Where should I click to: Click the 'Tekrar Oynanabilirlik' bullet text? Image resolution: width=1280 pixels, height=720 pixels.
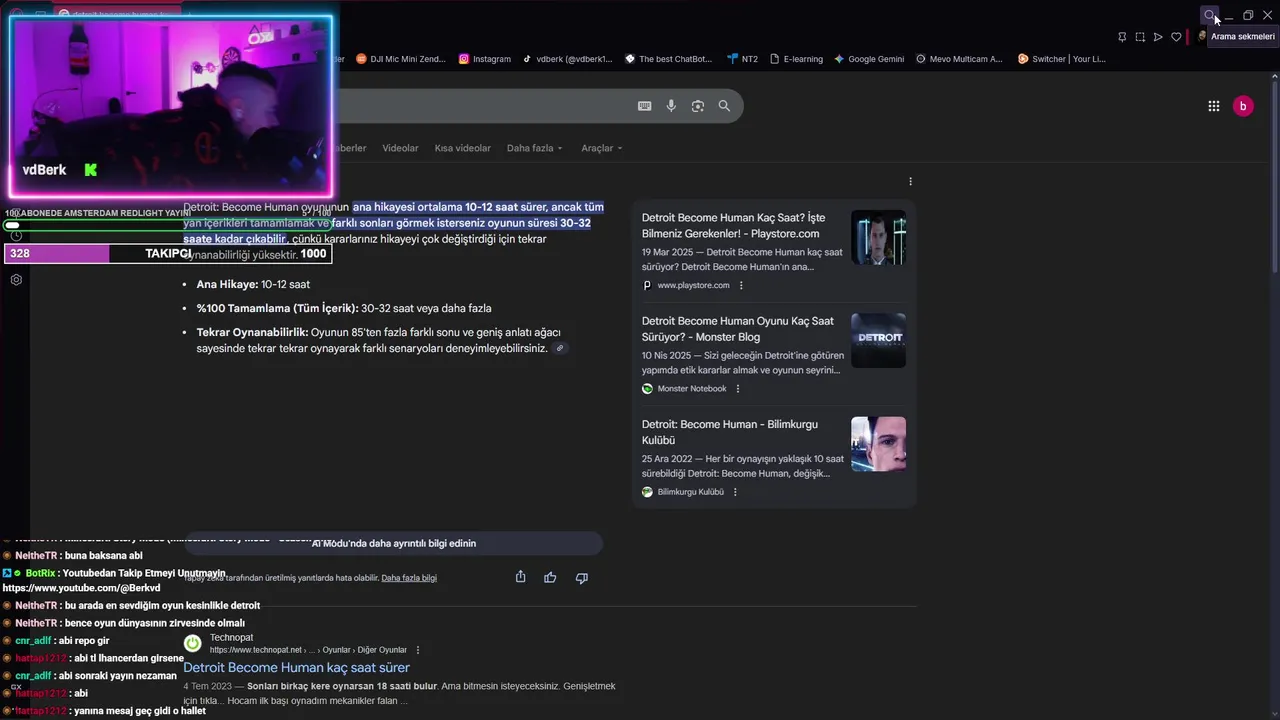[x=378, y=340]
